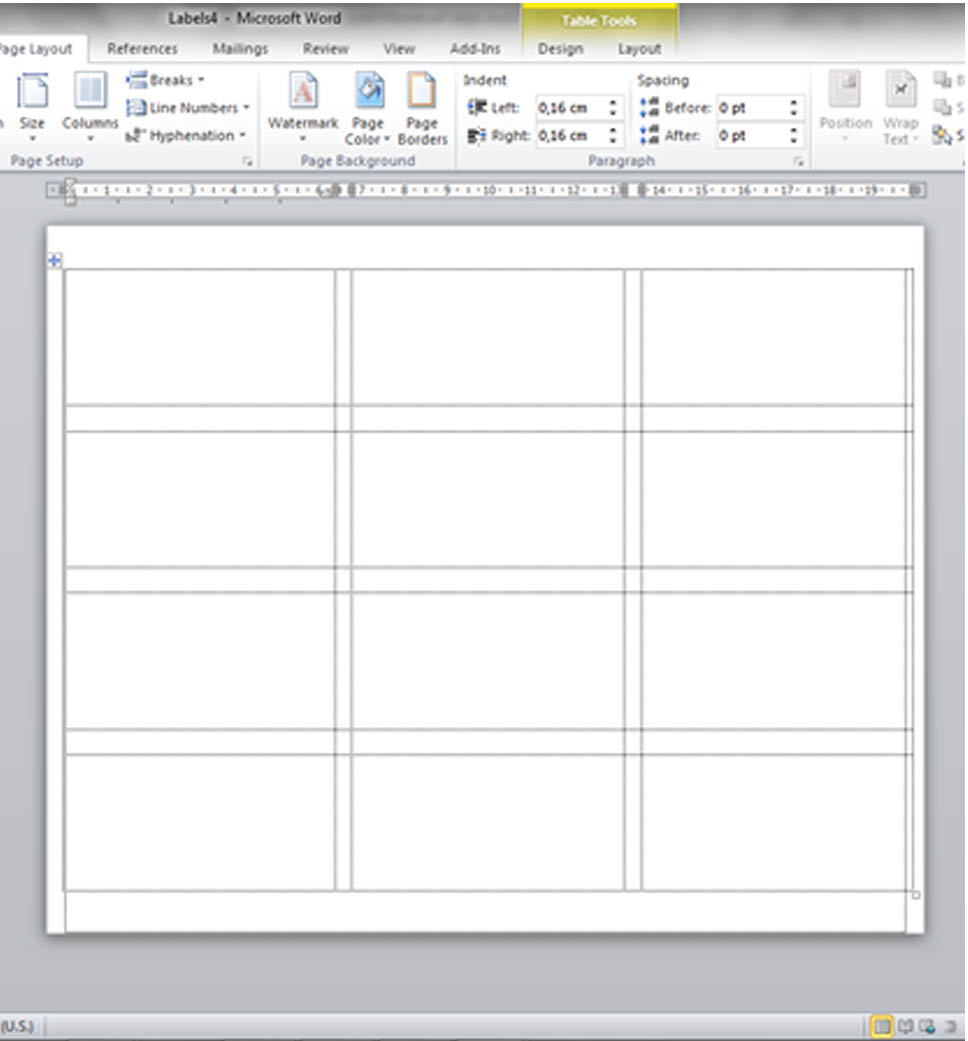Click the Columns button label
The height and width of the screenshot is (1041, 968).
[x=90, y=123]
